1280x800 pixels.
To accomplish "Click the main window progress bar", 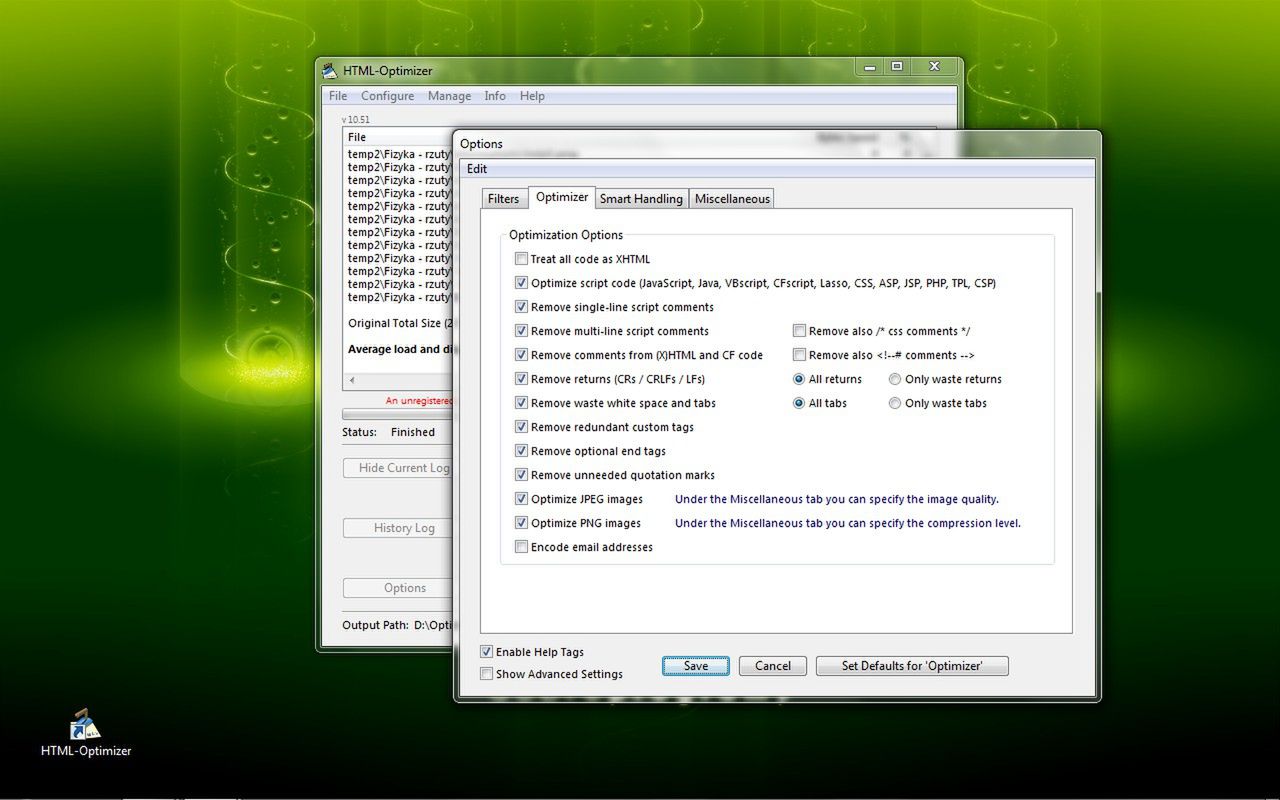I will (x=398, y=414).
